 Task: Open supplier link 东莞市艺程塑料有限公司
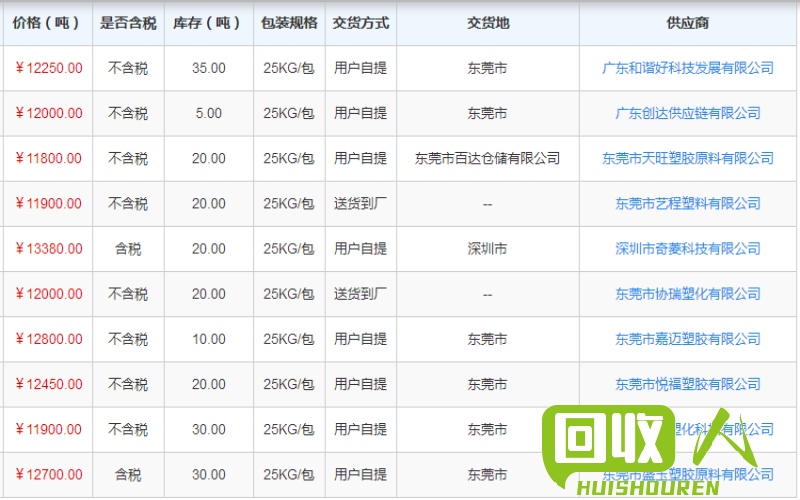point(688,203)
